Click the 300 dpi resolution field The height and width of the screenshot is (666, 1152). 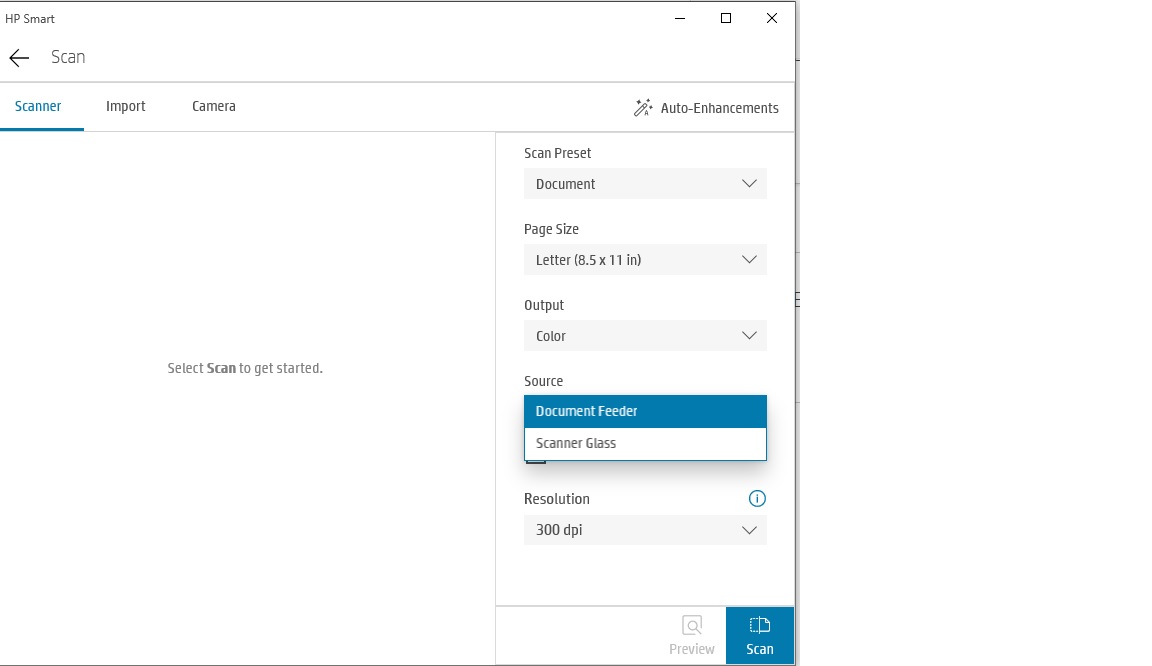coord(645,530)
